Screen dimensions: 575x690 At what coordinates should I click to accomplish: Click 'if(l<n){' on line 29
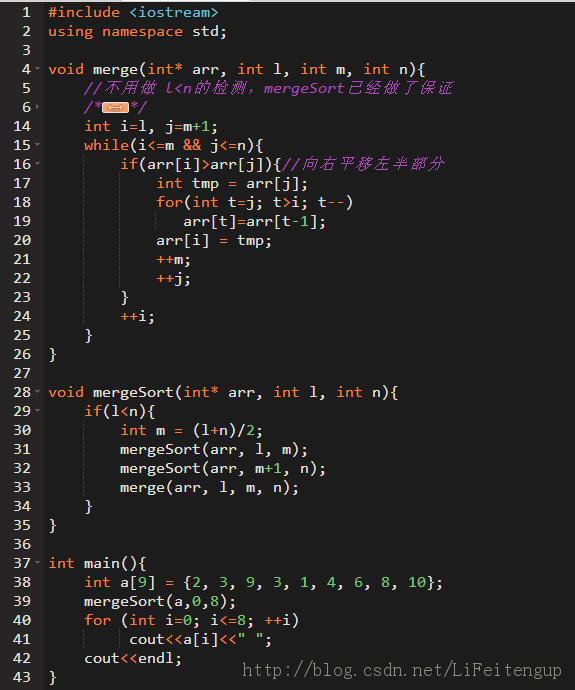click(120, 411)
